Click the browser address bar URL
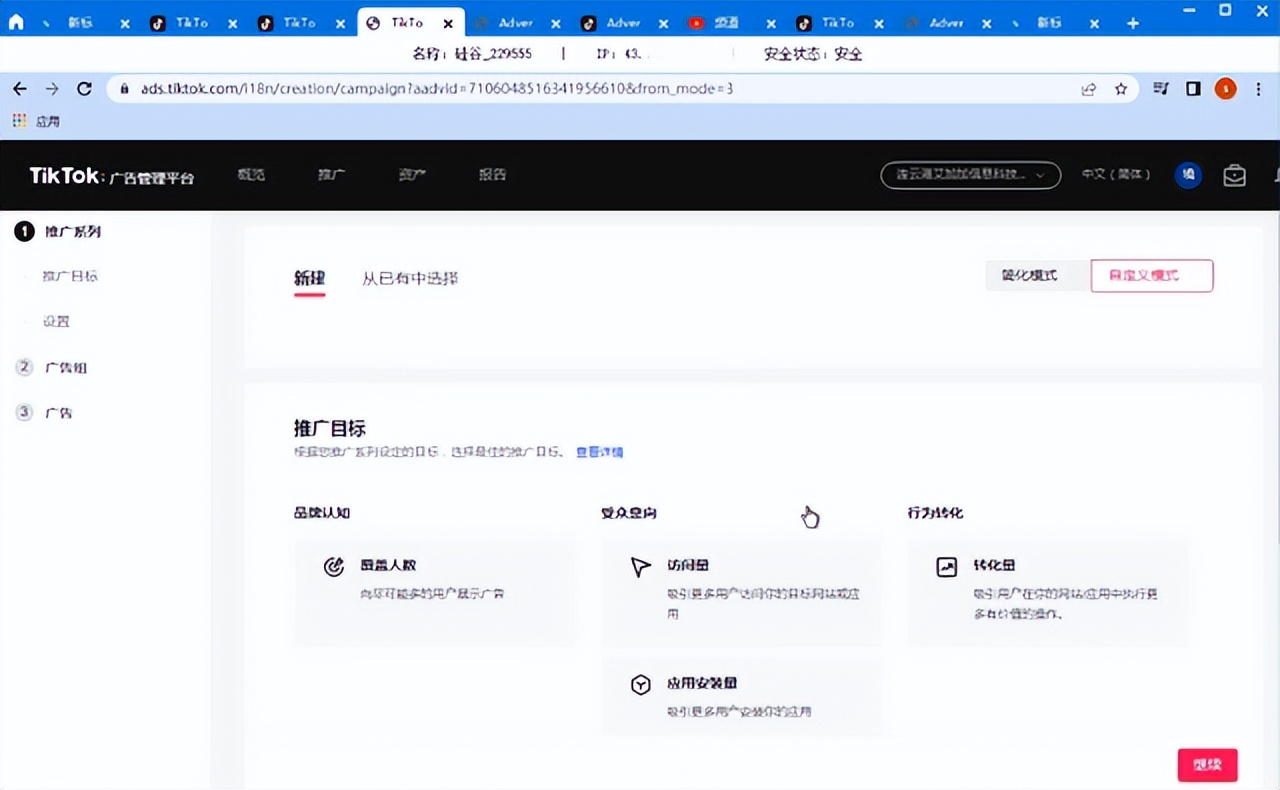This screenshot has height=790, width=1280. point(437,89)
